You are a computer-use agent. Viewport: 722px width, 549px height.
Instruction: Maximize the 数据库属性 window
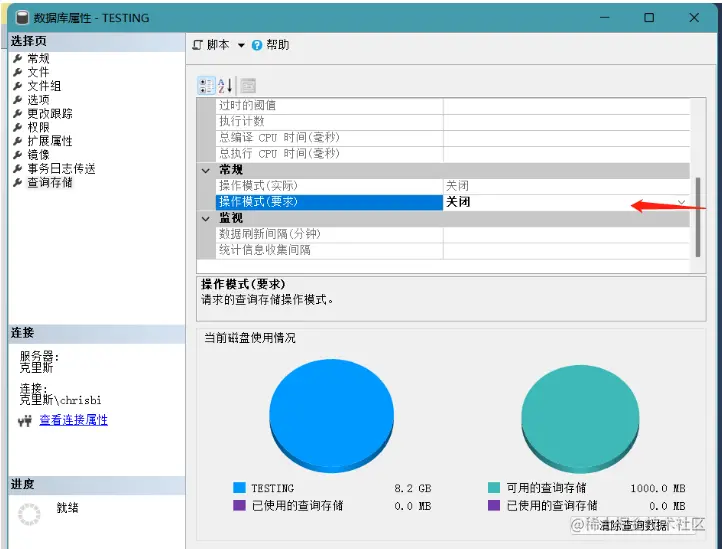pos(649,18)
